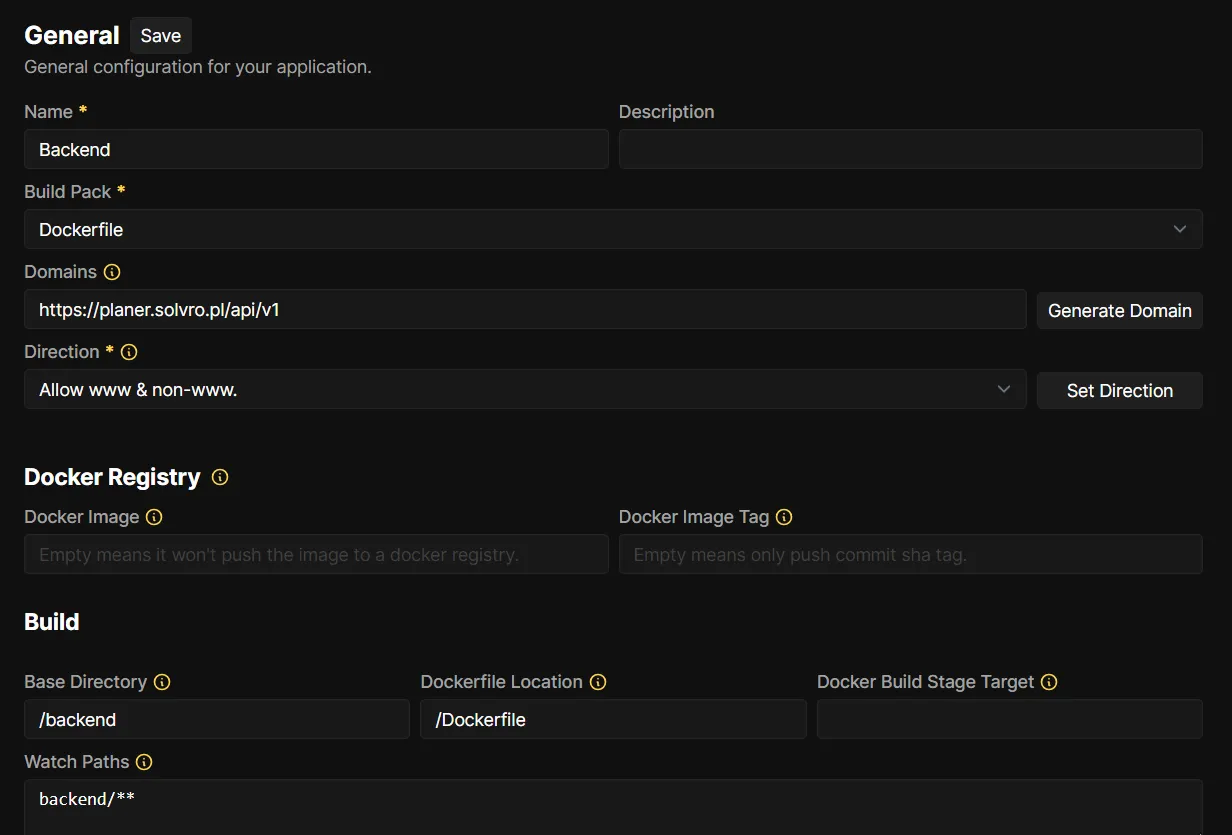
Task: Click into the empty Description field
Action: point(910,149)
